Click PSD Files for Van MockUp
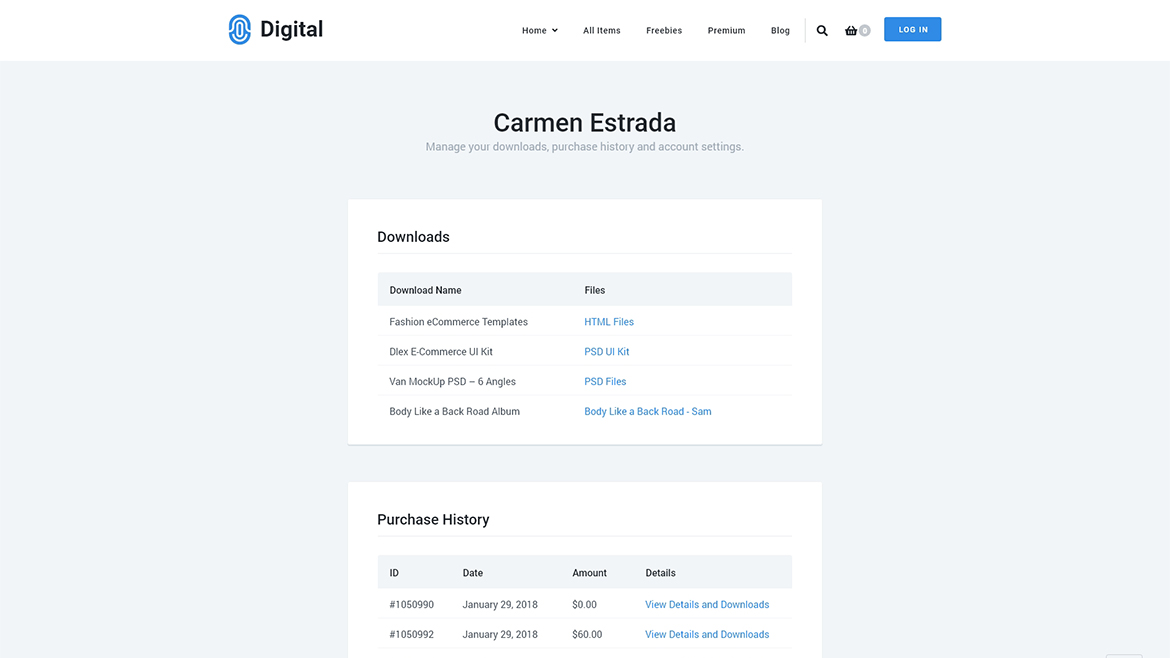 605,382
